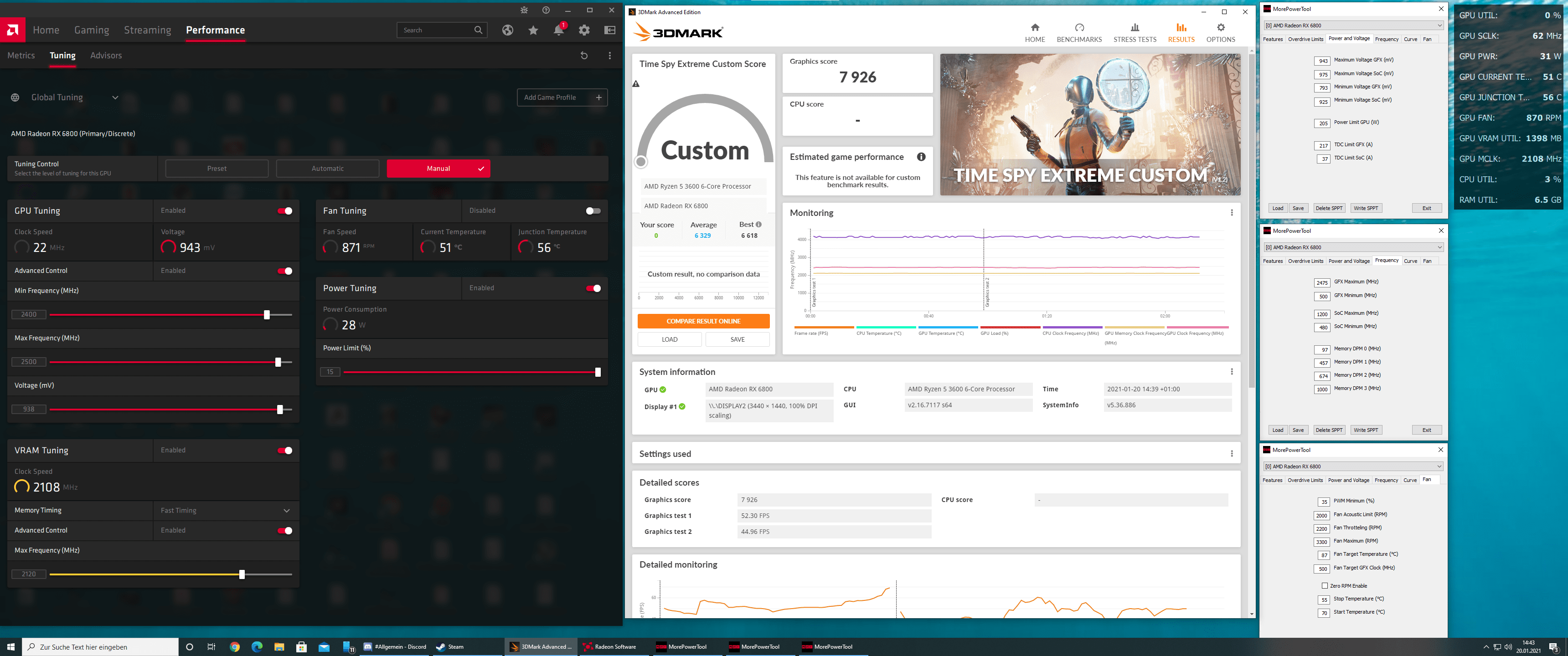Open the Metrics sub-tab
Viewport: 1568px width, 656px height.
(21, 56)
